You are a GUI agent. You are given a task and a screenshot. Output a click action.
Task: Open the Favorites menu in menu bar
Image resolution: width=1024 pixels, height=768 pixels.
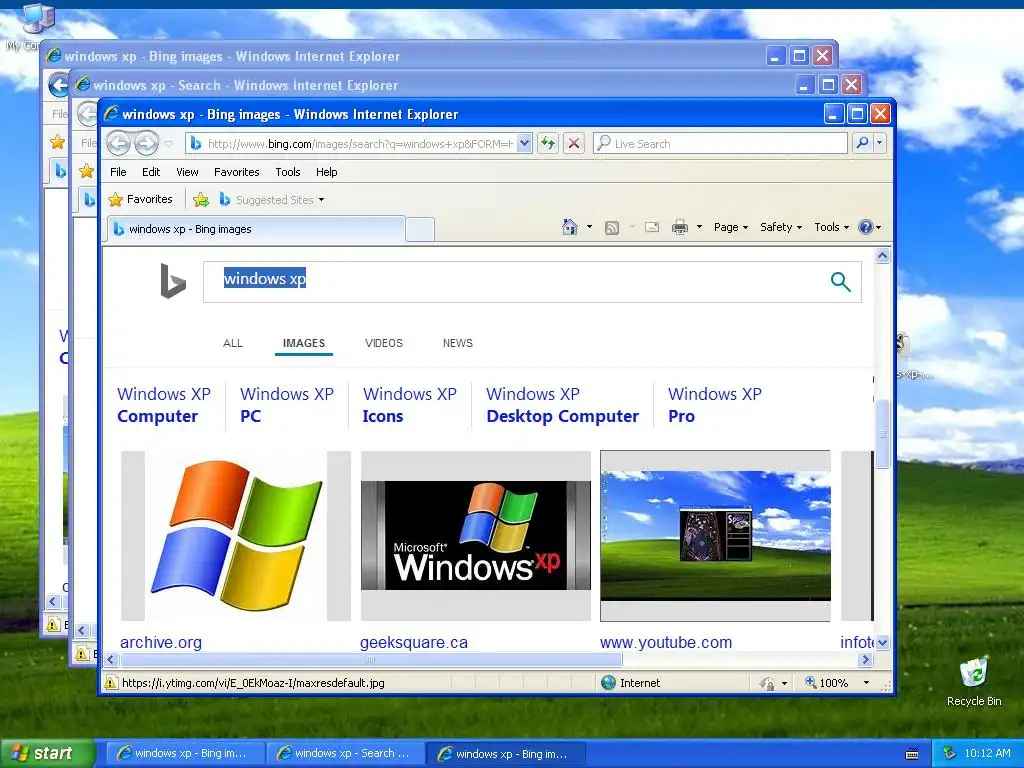[236, 172]
